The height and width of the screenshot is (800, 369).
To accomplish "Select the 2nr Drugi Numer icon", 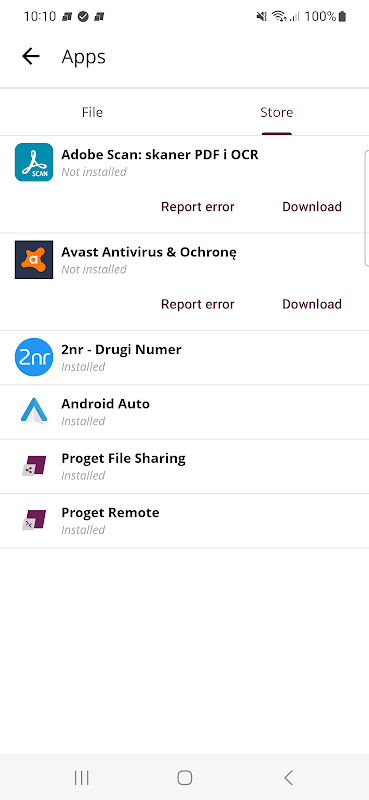I will tap(34, 357).
